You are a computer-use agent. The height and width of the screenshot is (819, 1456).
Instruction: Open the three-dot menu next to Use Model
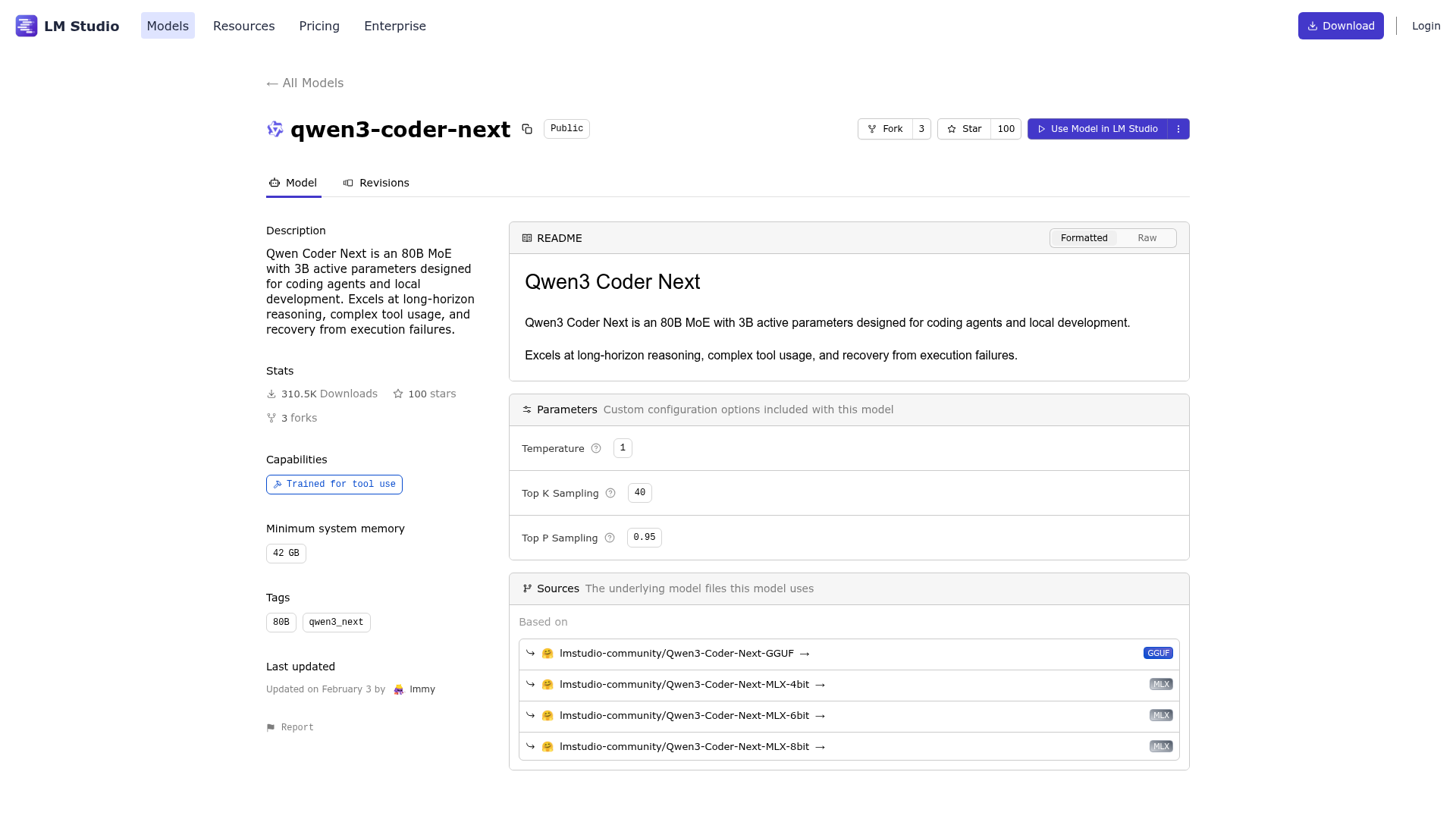(x=1178, y=129)
